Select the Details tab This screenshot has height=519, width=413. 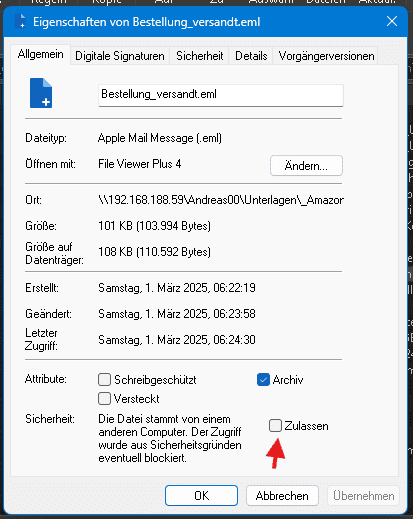pos(251,56)
